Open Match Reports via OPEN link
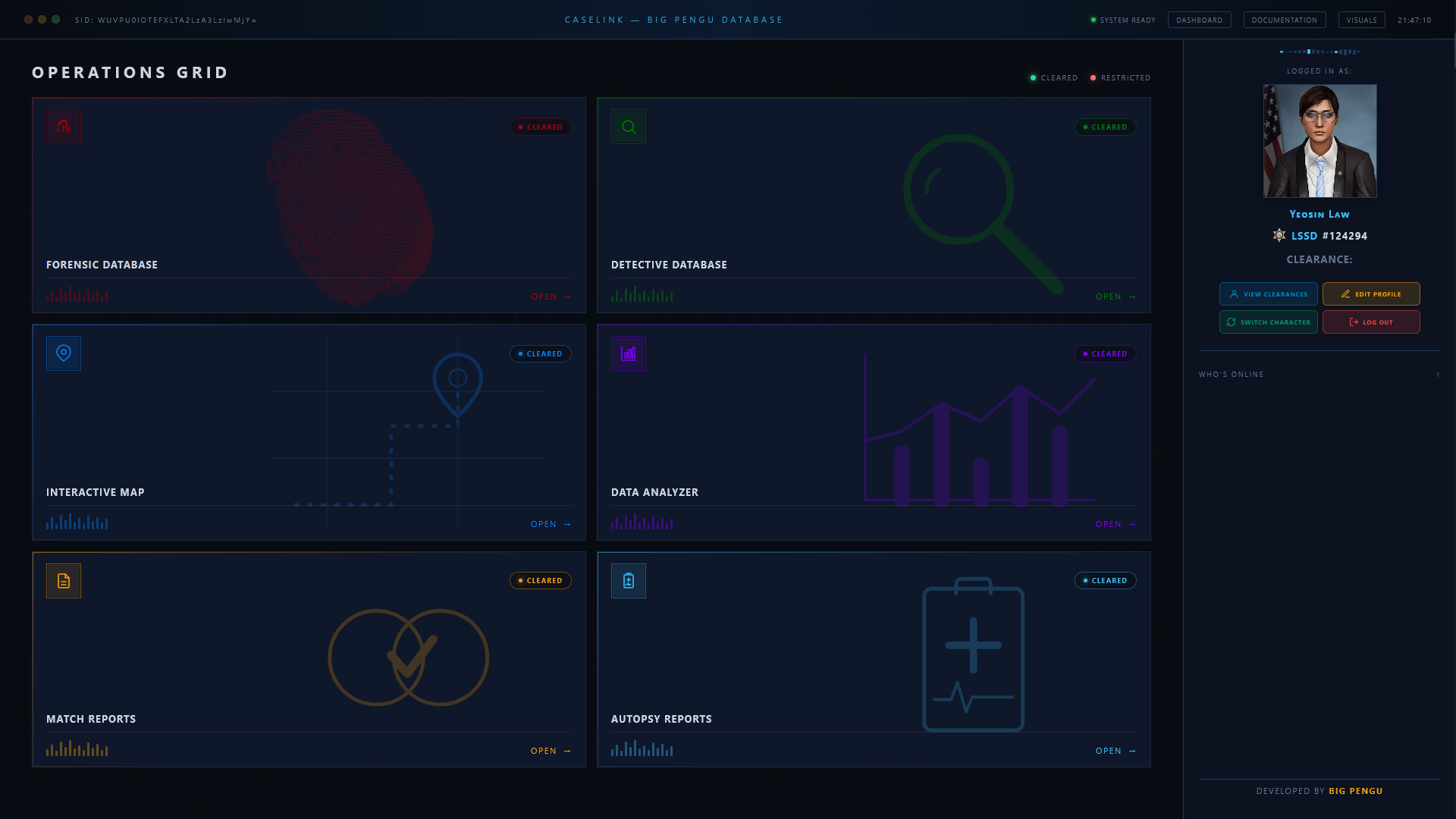1456x819 pixels. [551, 751]
